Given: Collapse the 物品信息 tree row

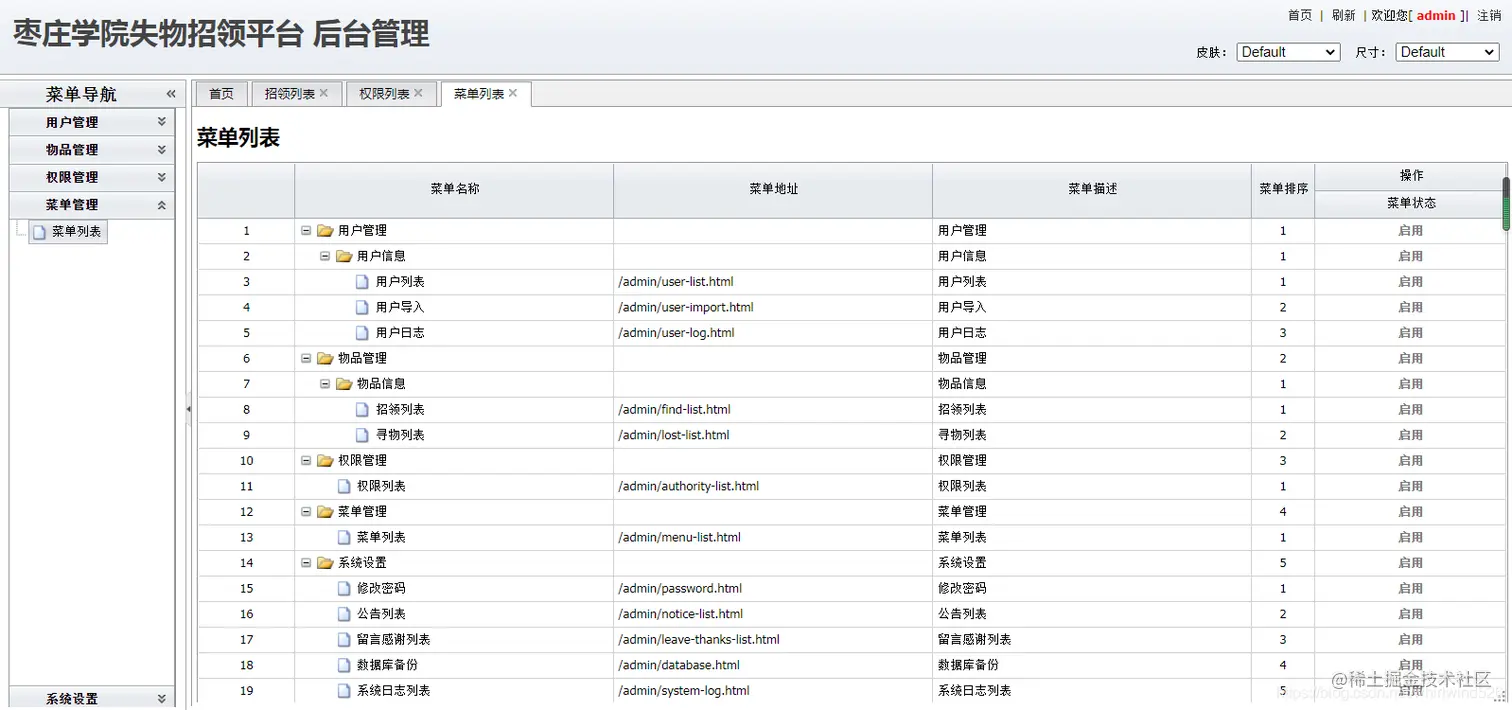Looking at the screenshot, I should [x=325, y=384].
